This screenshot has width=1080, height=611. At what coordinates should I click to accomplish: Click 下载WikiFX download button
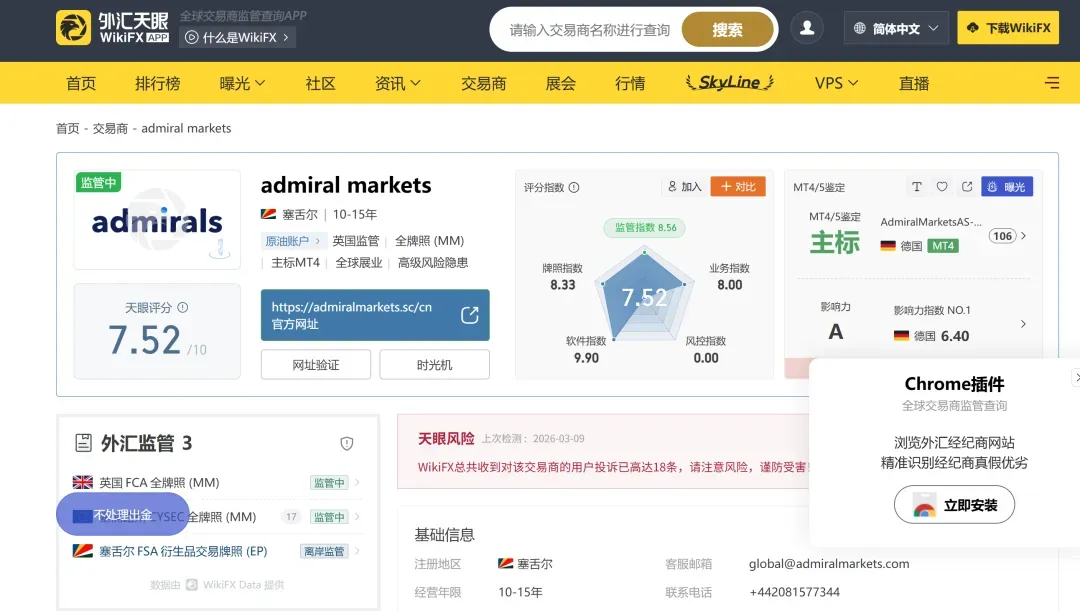1008,28
